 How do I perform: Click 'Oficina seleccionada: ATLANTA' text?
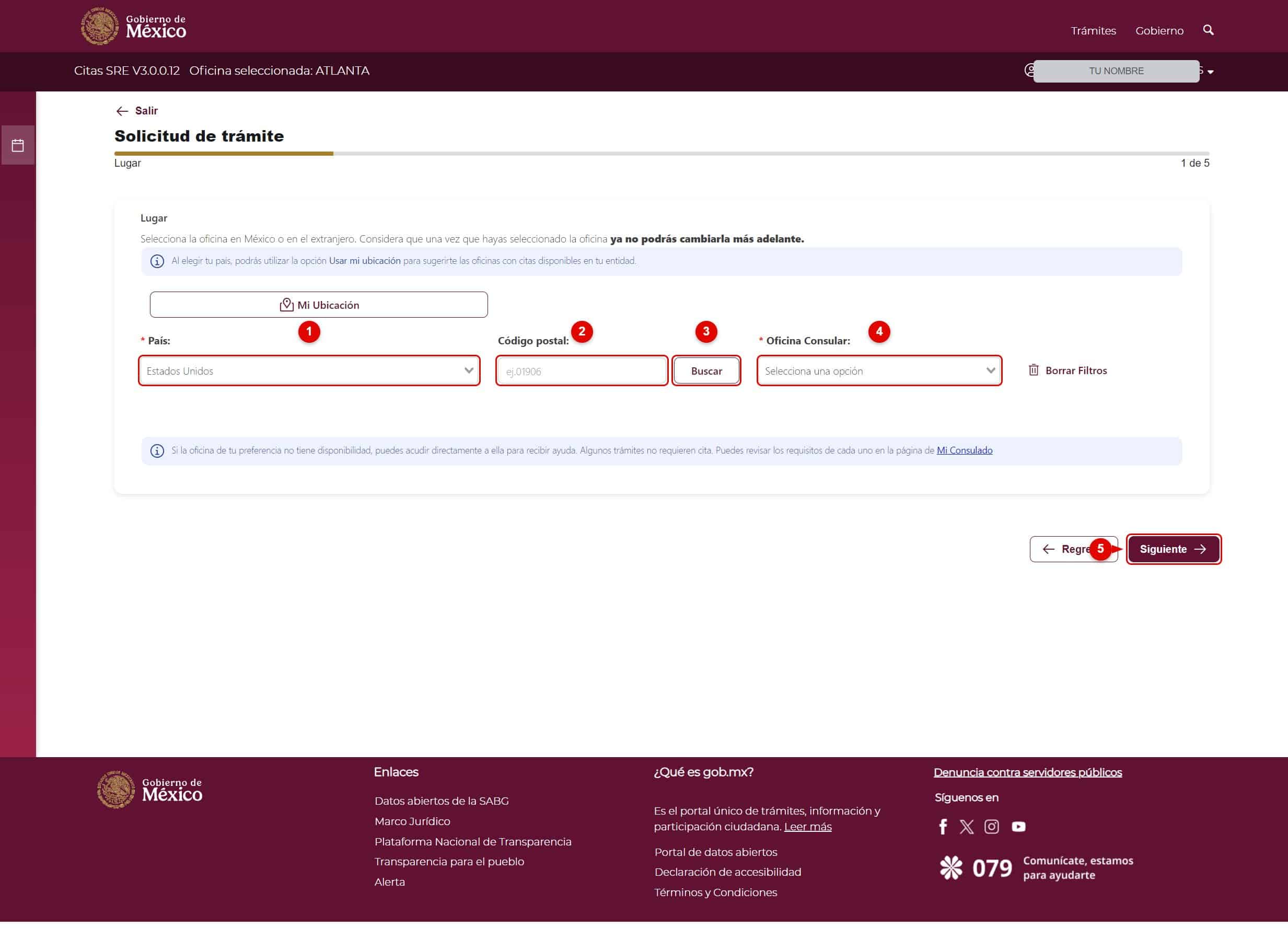[x=279, y=70]
